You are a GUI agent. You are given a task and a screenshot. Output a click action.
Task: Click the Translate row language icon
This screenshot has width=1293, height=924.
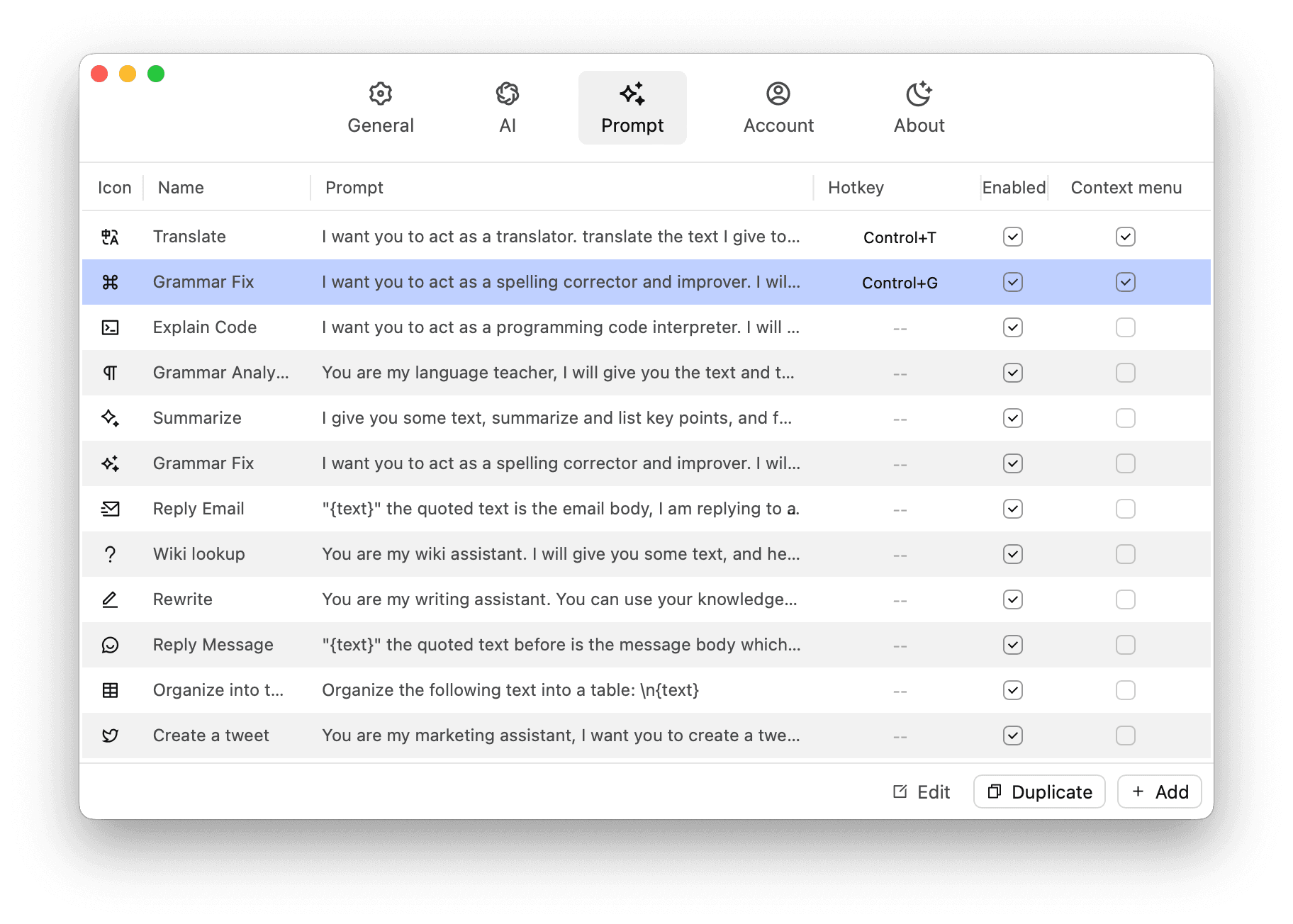[110, 237]
